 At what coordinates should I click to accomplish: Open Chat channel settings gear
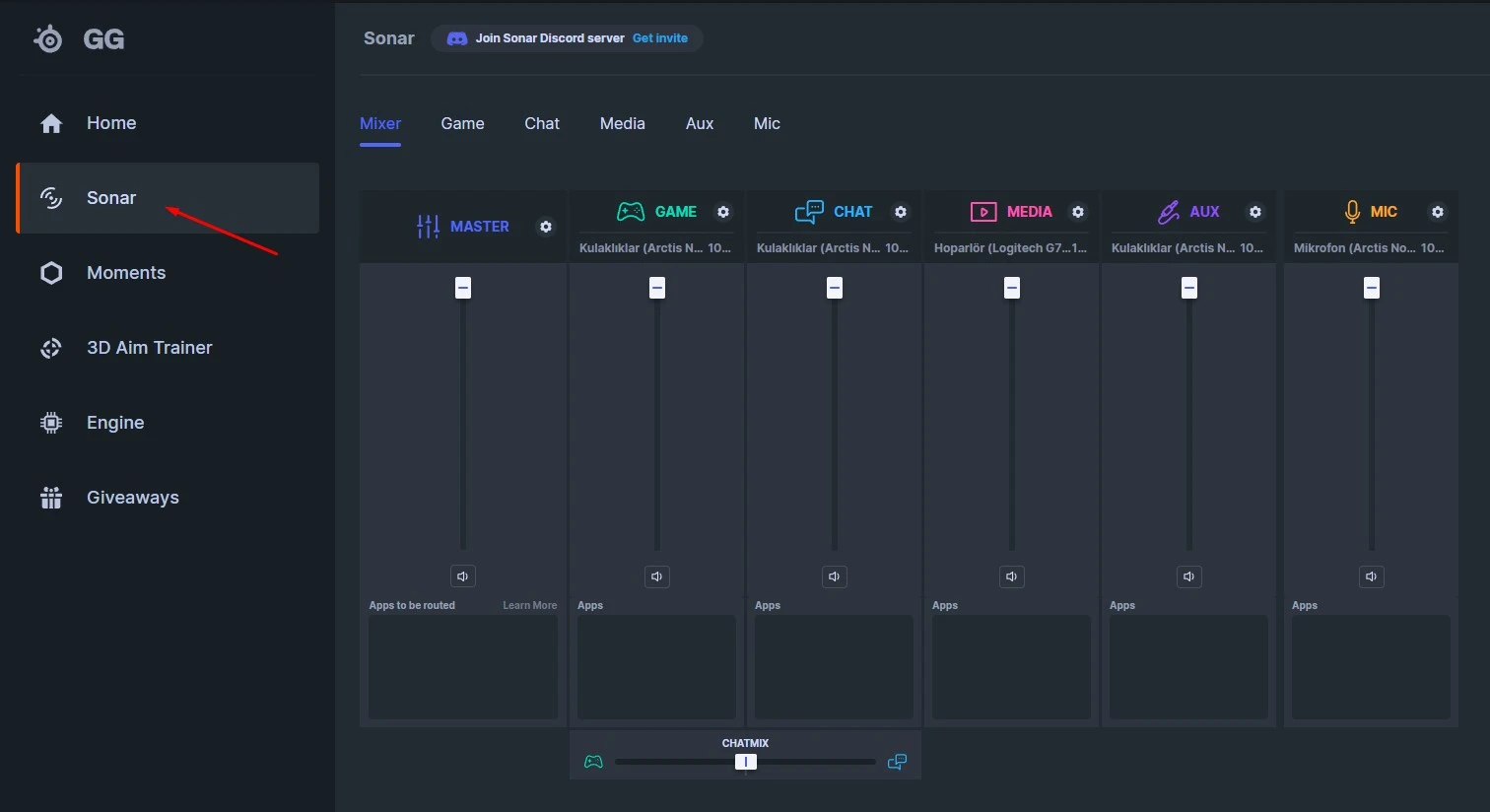coord(901,212)
